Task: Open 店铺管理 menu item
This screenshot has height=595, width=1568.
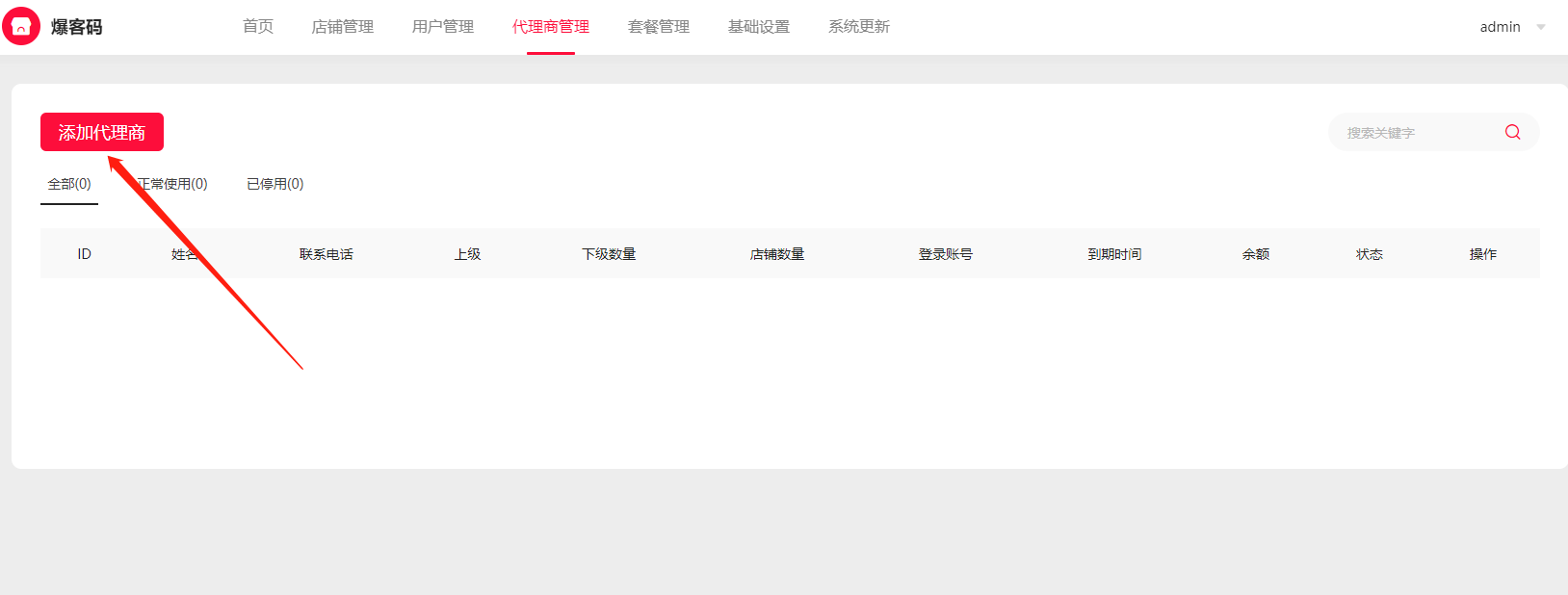Action: tap(342, 27)
